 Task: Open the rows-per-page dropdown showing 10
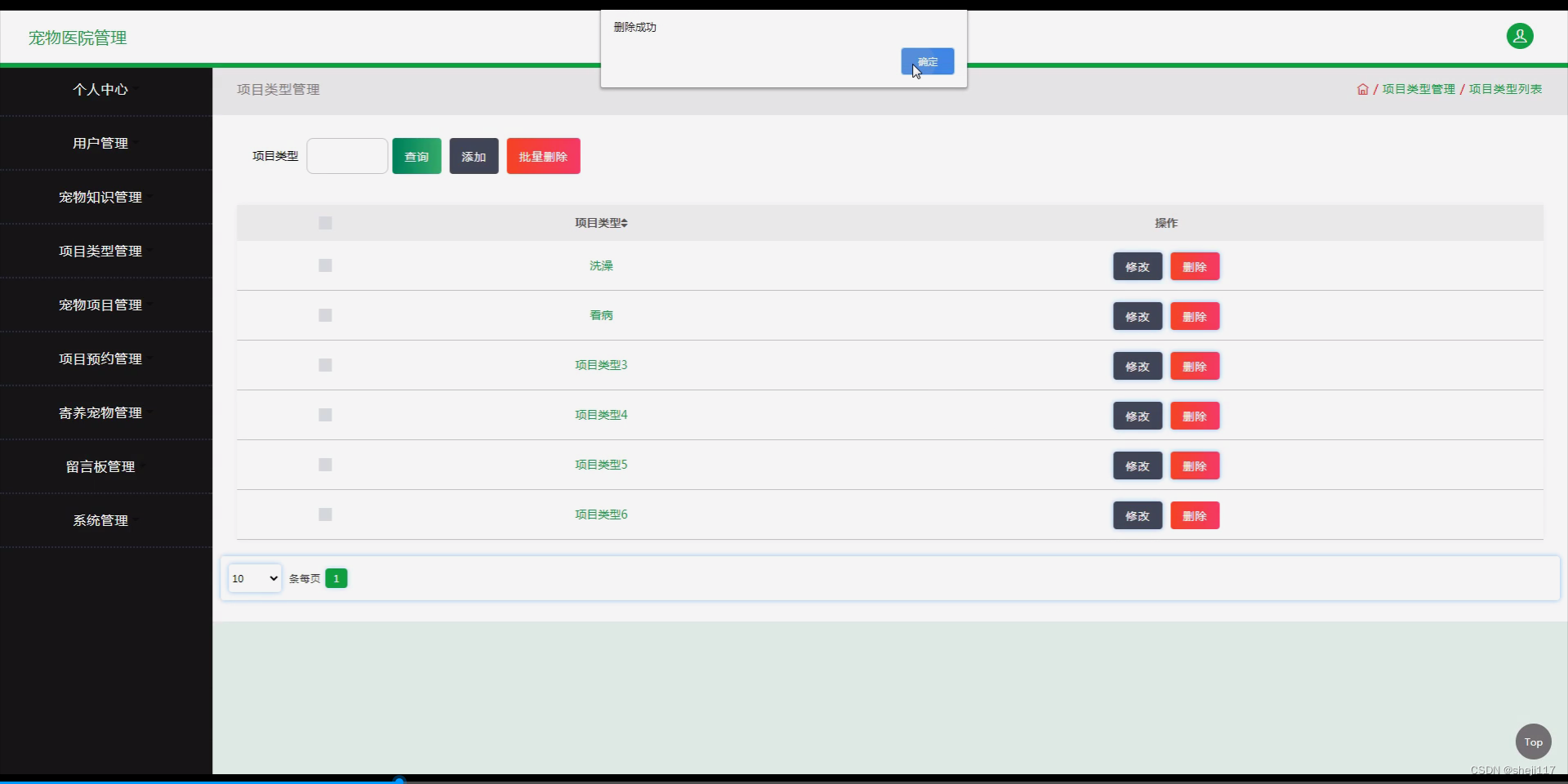pyautogui.click(x=255, y=578)
